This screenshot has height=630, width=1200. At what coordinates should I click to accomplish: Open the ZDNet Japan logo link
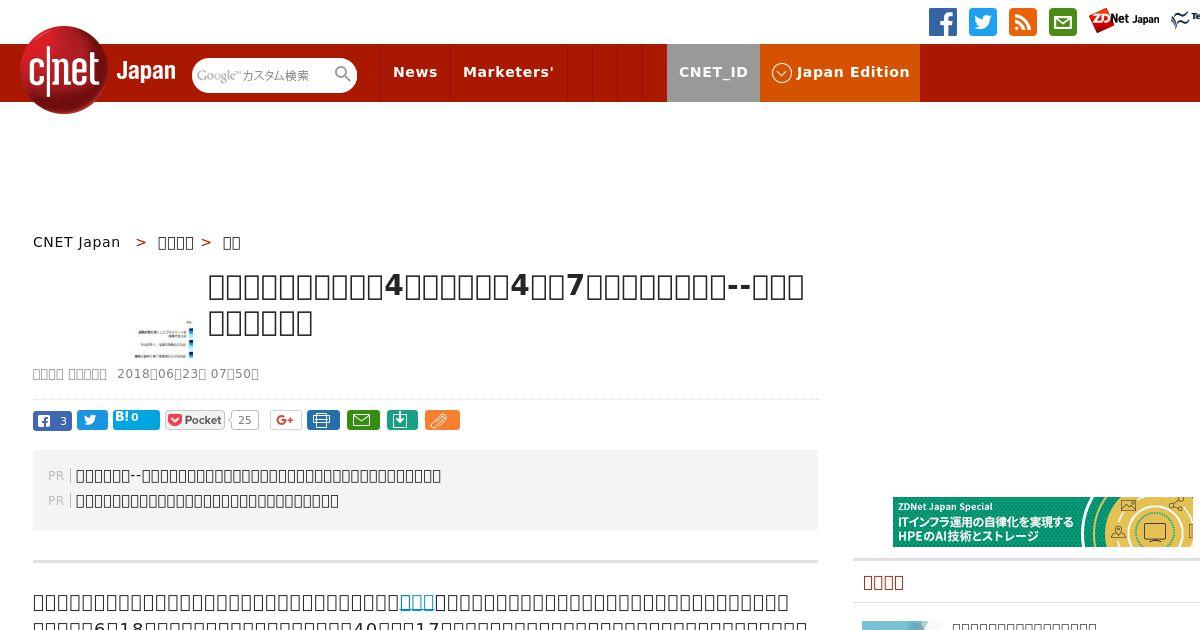(1124, 20)
